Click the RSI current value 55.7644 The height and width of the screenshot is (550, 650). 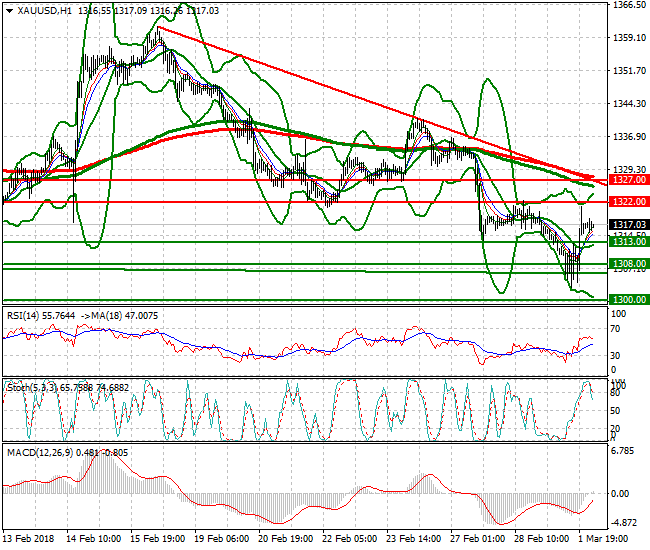58,316
